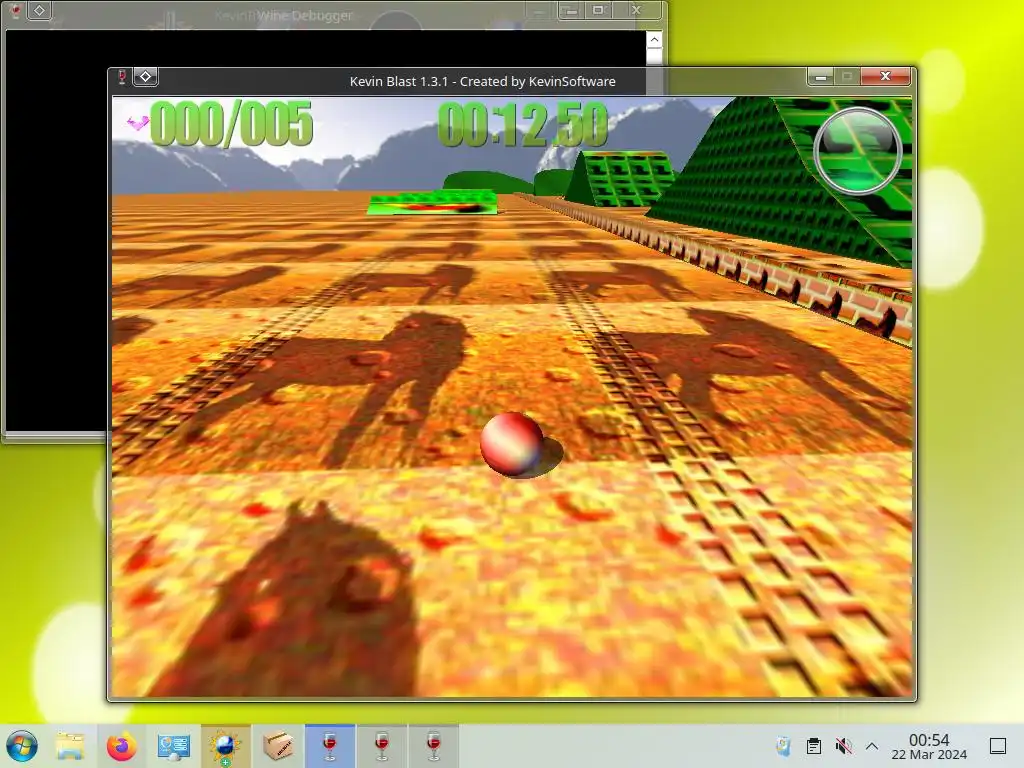Click the Kevin Blast 1.3.1 title bar text

click(x=483, y=82)
